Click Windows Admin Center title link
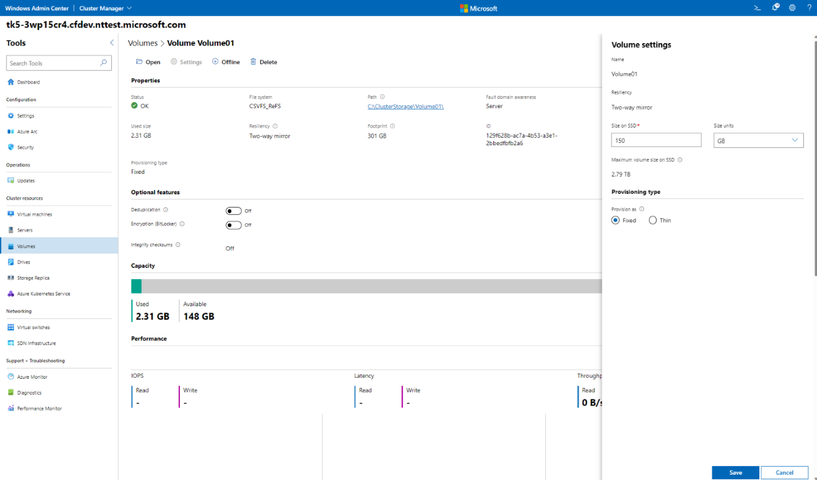 pyautogui.click(x=36, y=8)
